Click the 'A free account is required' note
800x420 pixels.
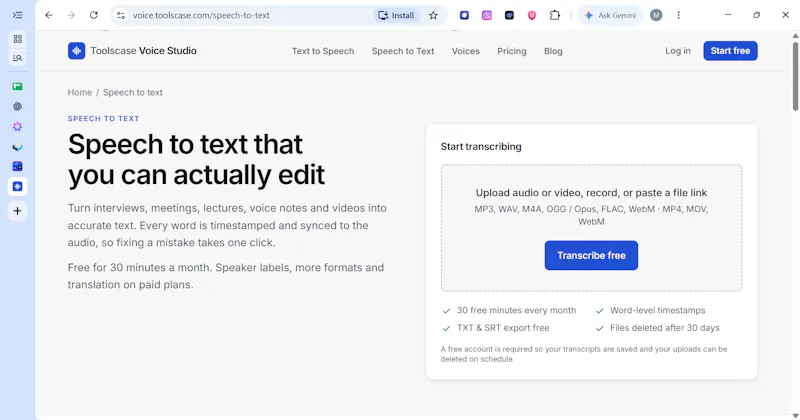(584, 354)
